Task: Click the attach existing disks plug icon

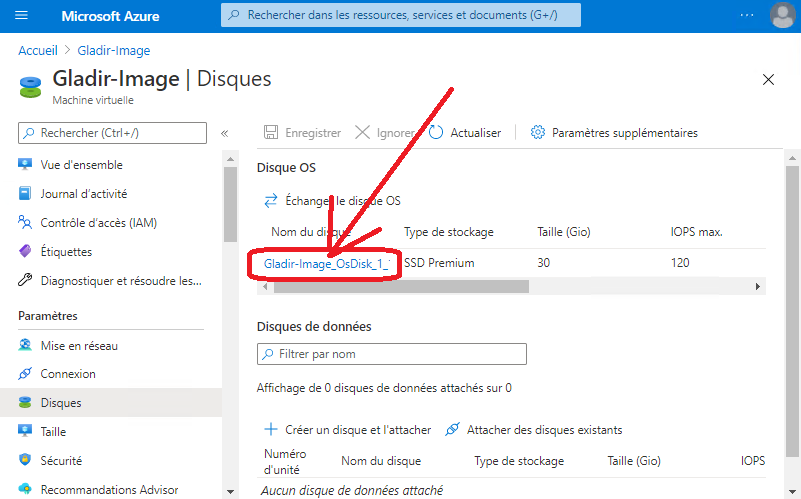Action: click(x=452, y=429)
